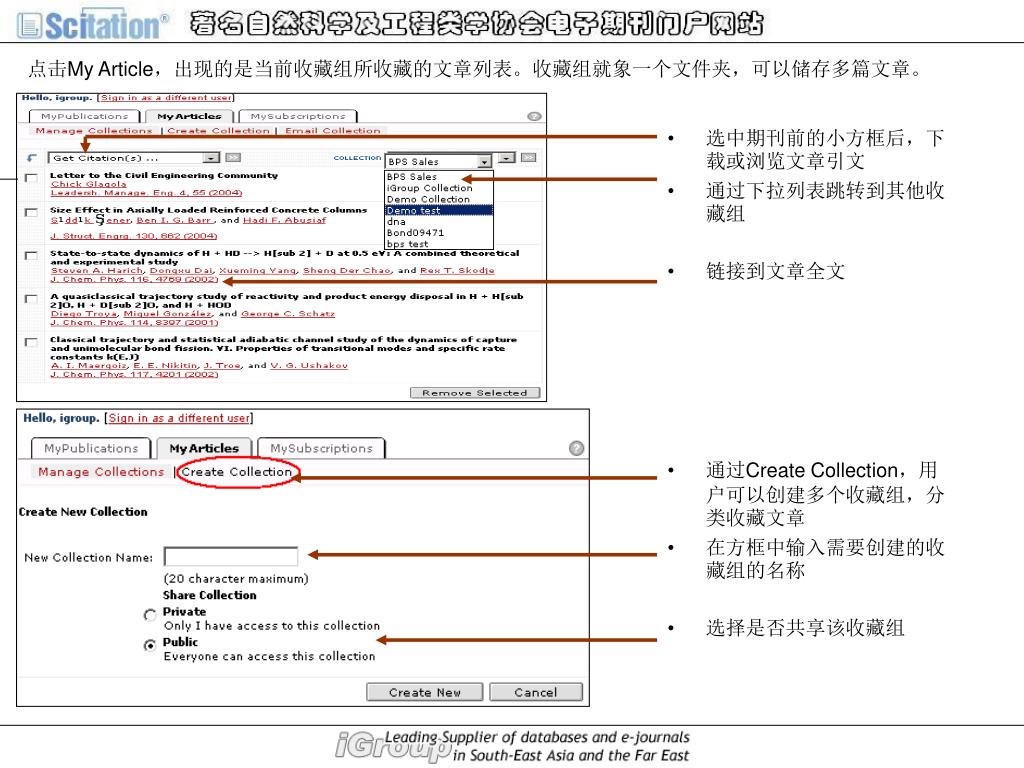Image resolution: width=1024 pixels, height=768 pixels.
Task: Click the Create New button
Action: pyautogui.click(x=424, y=692)
